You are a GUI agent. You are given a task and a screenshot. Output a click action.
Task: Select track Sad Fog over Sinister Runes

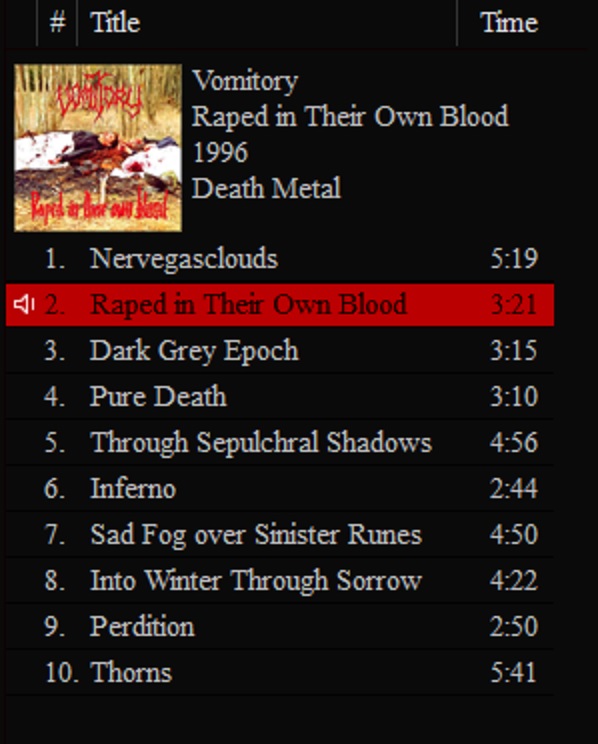coord(280,534)
